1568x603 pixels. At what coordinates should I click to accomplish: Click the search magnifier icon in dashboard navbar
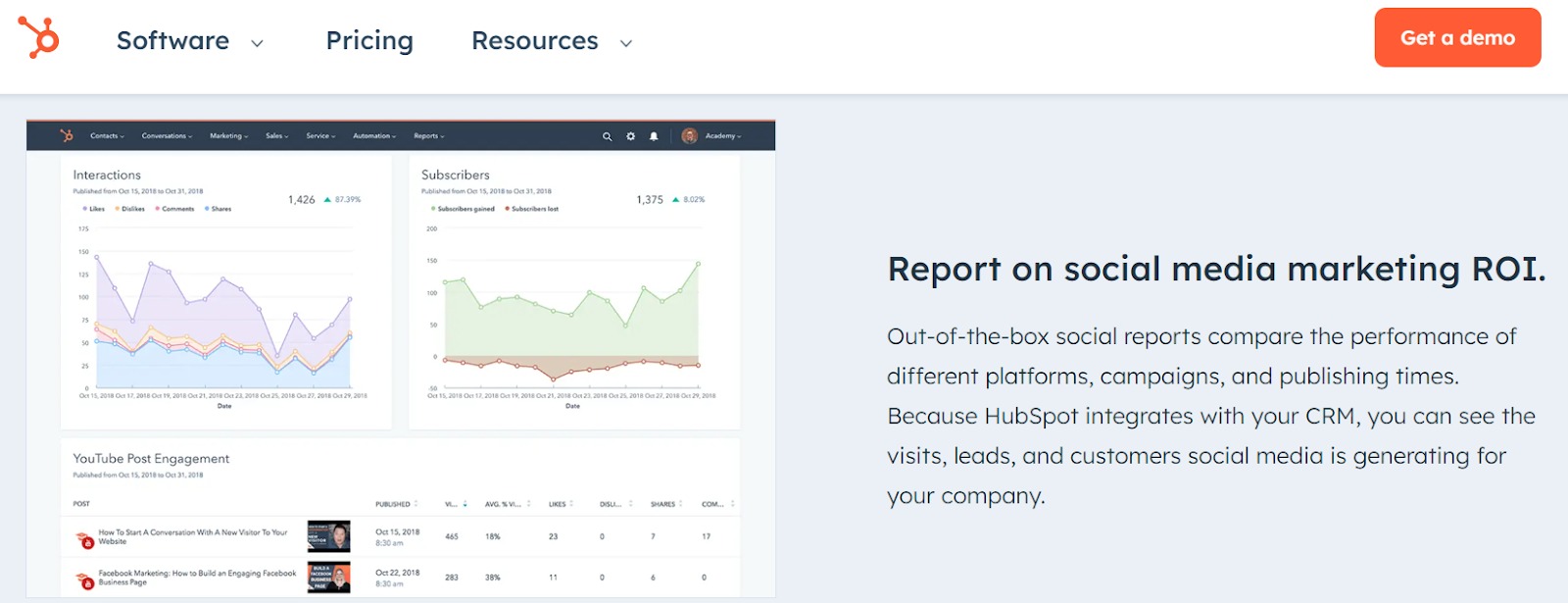click(x=607, y=136)
